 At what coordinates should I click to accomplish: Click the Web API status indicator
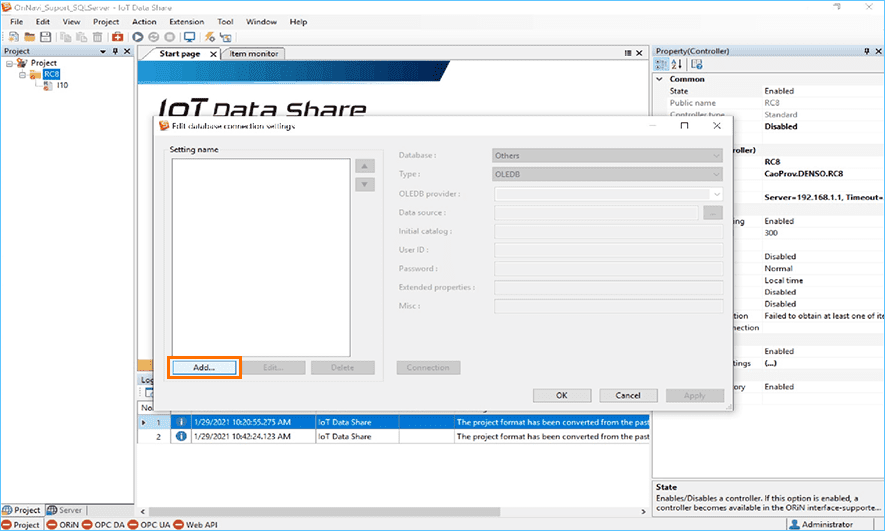pyautogui.click(x=196, y=524)
